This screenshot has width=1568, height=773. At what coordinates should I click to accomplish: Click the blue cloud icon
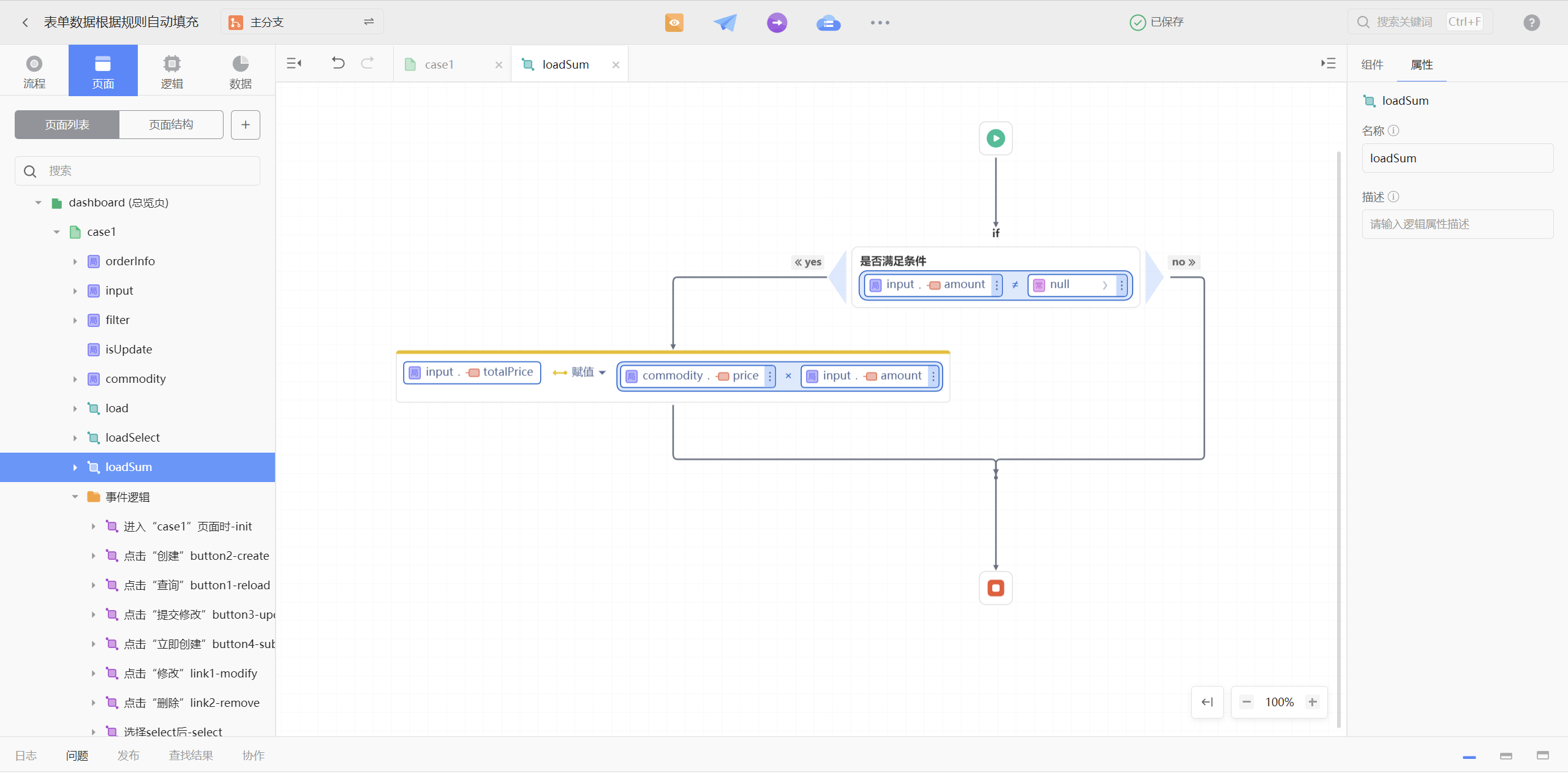pos(828,23)
